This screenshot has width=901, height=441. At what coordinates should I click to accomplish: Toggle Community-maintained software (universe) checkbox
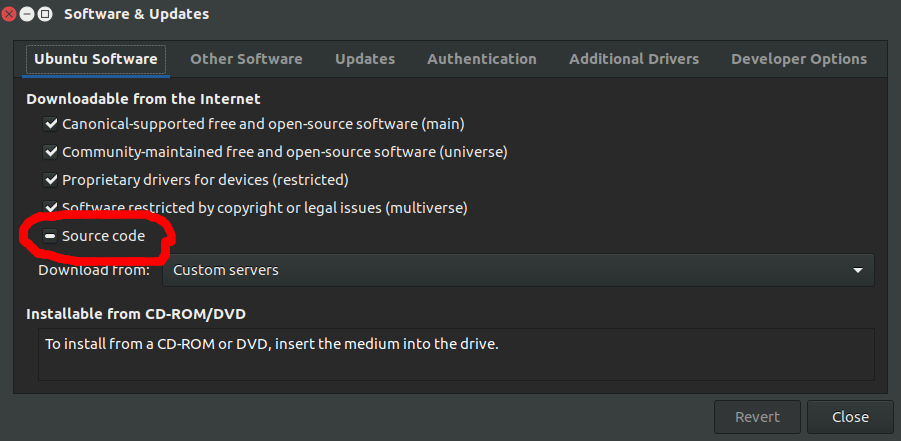pyautogui.click(x=51, y=152)
